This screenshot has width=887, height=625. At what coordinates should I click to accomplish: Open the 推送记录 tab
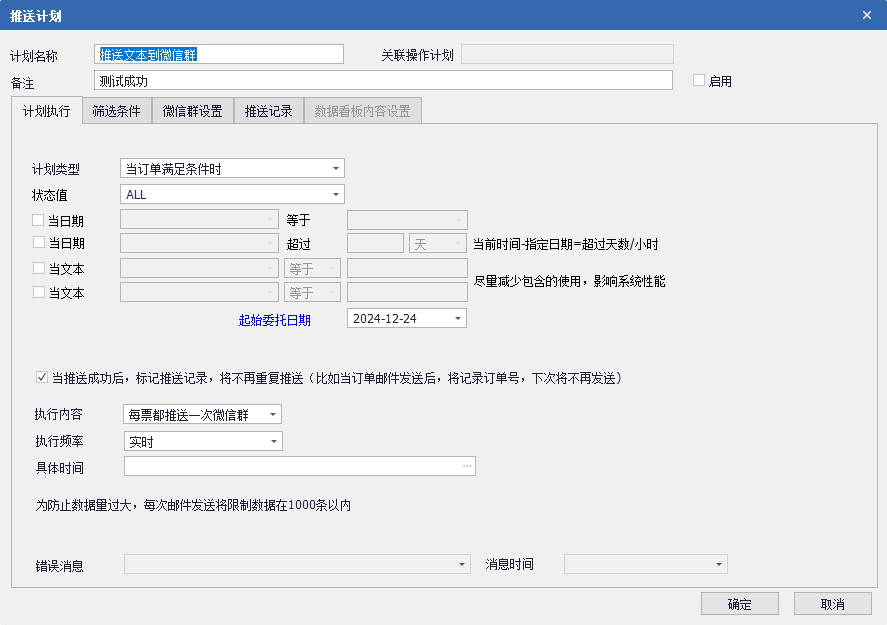(x=268, y=111)
